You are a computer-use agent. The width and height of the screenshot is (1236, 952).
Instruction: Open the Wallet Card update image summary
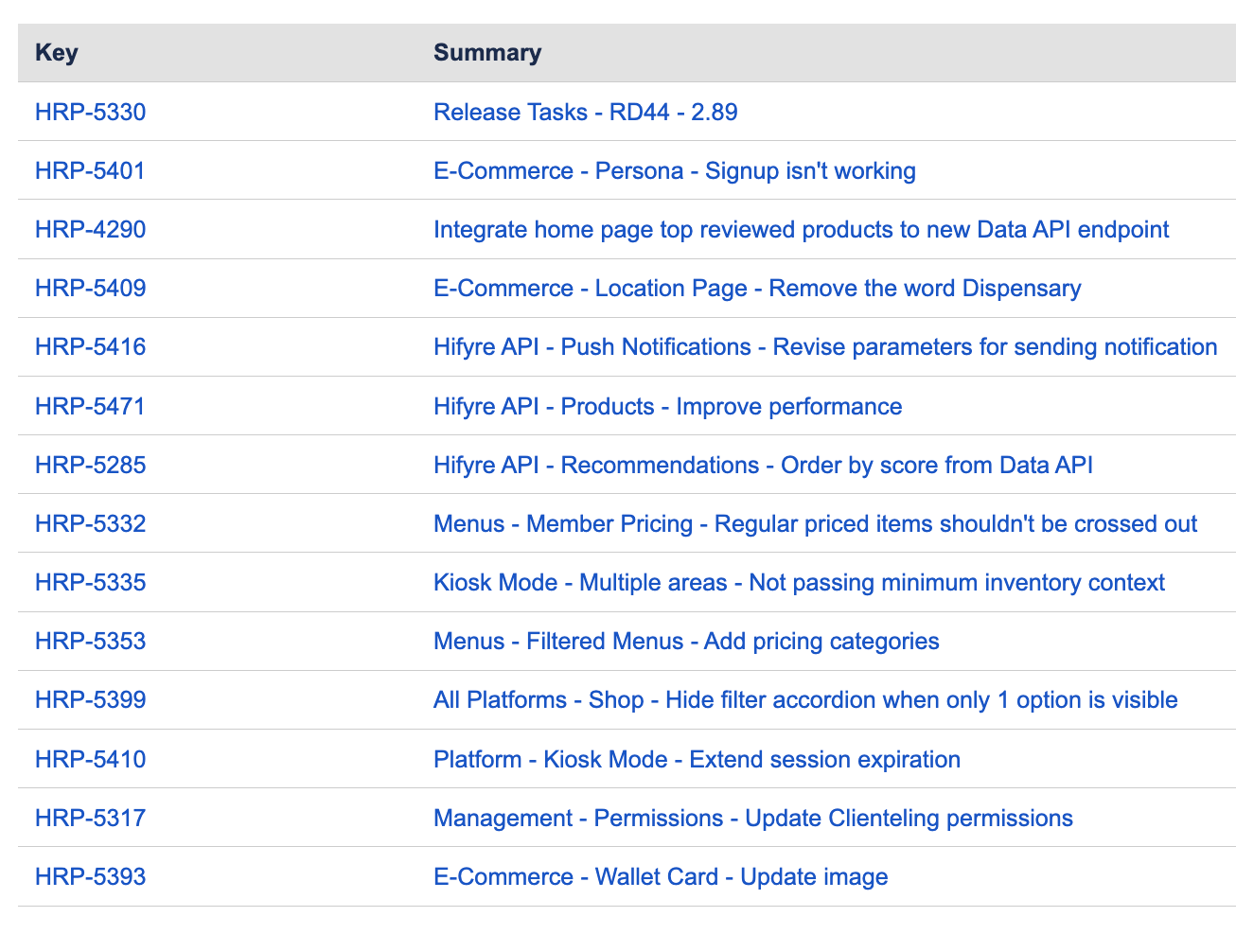(661, 877)
